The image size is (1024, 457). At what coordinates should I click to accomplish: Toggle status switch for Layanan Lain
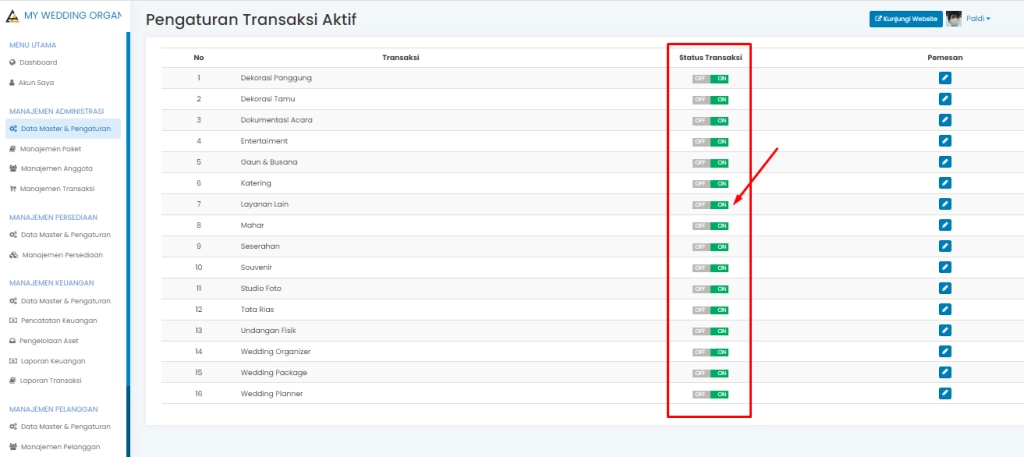[710, 205]
